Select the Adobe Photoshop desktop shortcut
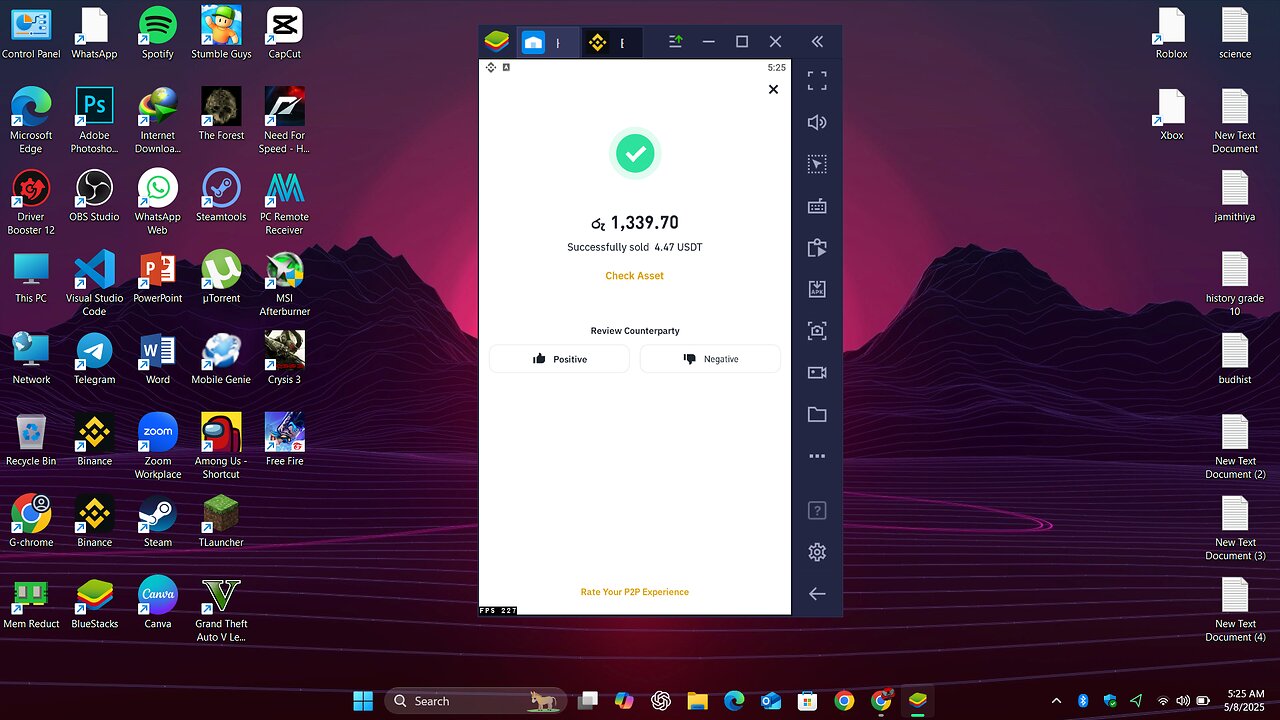 94,120
